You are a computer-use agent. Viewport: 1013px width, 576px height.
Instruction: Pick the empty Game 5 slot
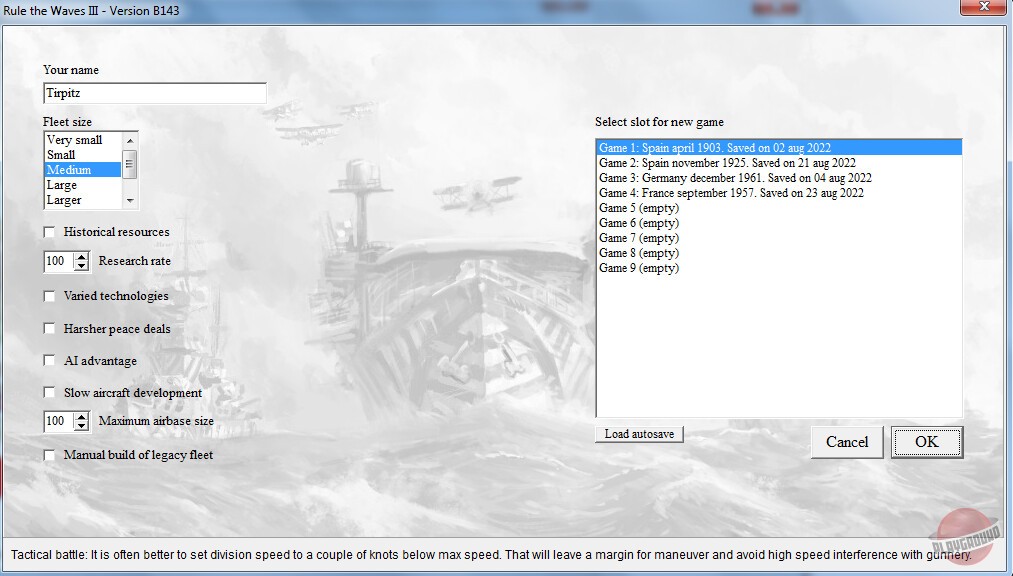tap(639, 208)
